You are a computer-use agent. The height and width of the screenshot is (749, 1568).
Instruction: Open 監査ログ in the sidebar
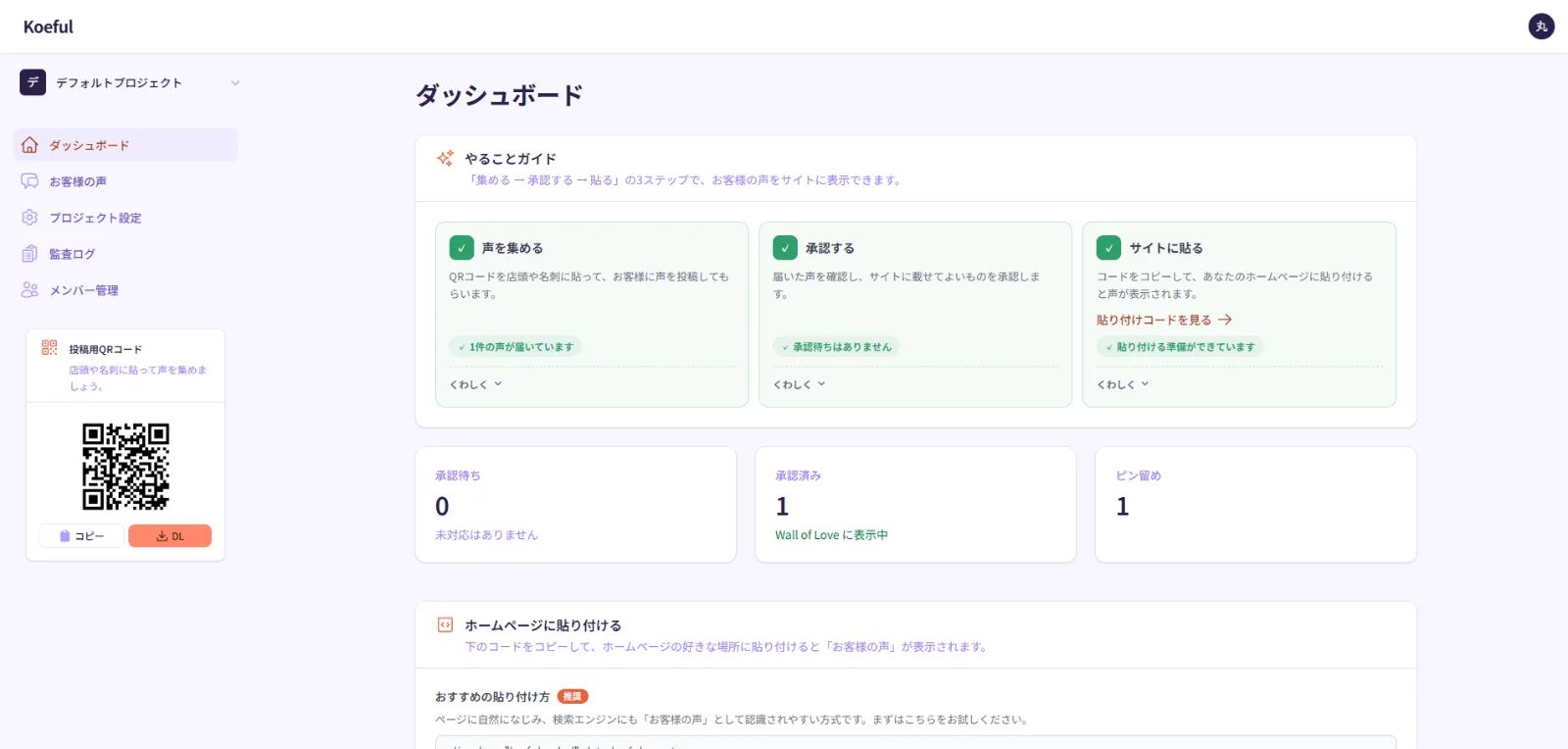pos(125,254)
